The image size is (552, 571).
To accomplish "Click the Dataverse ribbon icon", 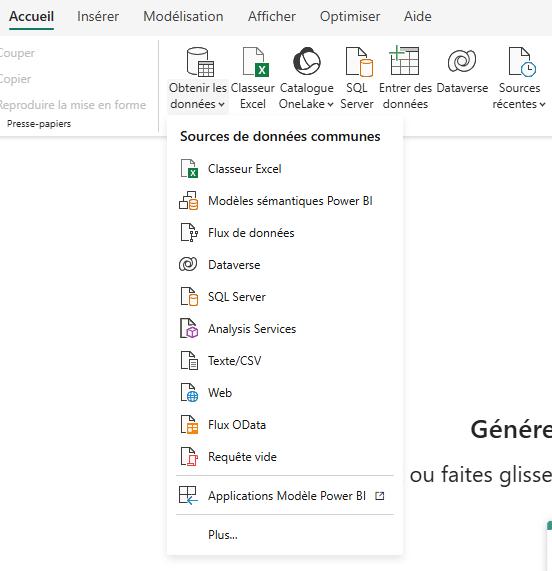I will click(x=462, y=61).
